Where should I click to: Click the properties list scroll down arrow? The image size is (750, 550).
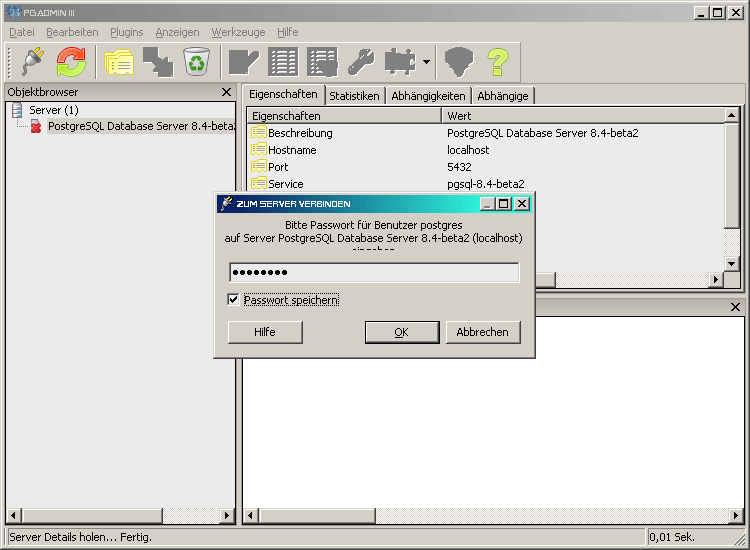[731, 264]
